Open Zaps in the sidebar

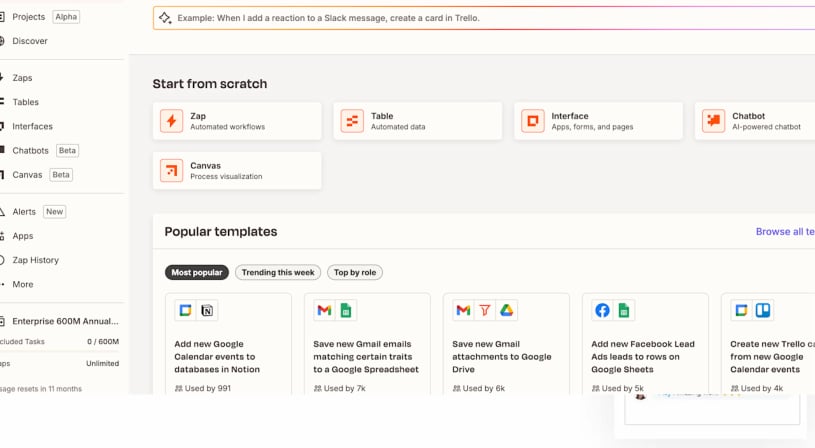coord(22,78)
